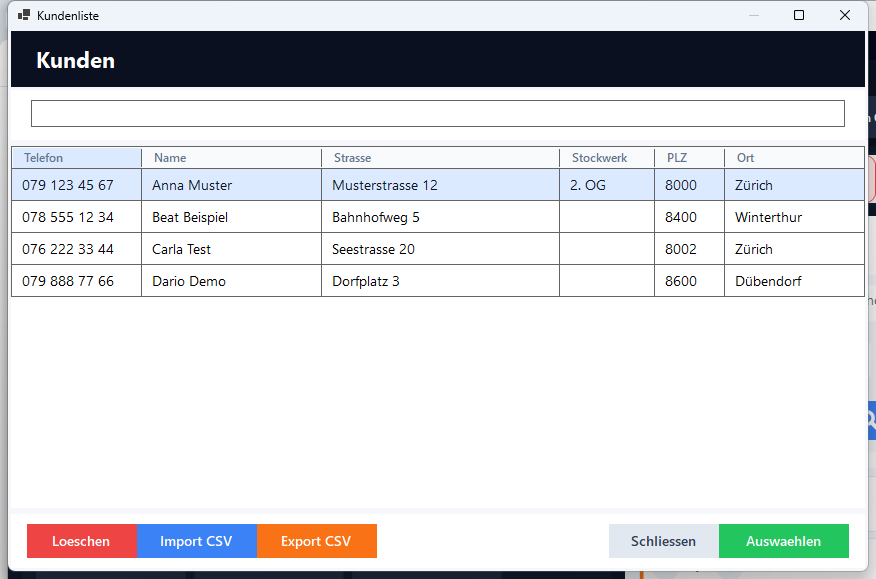876x579 pixels.
Task: Select phone number 076 222 33 44
Action: [77, 249]
